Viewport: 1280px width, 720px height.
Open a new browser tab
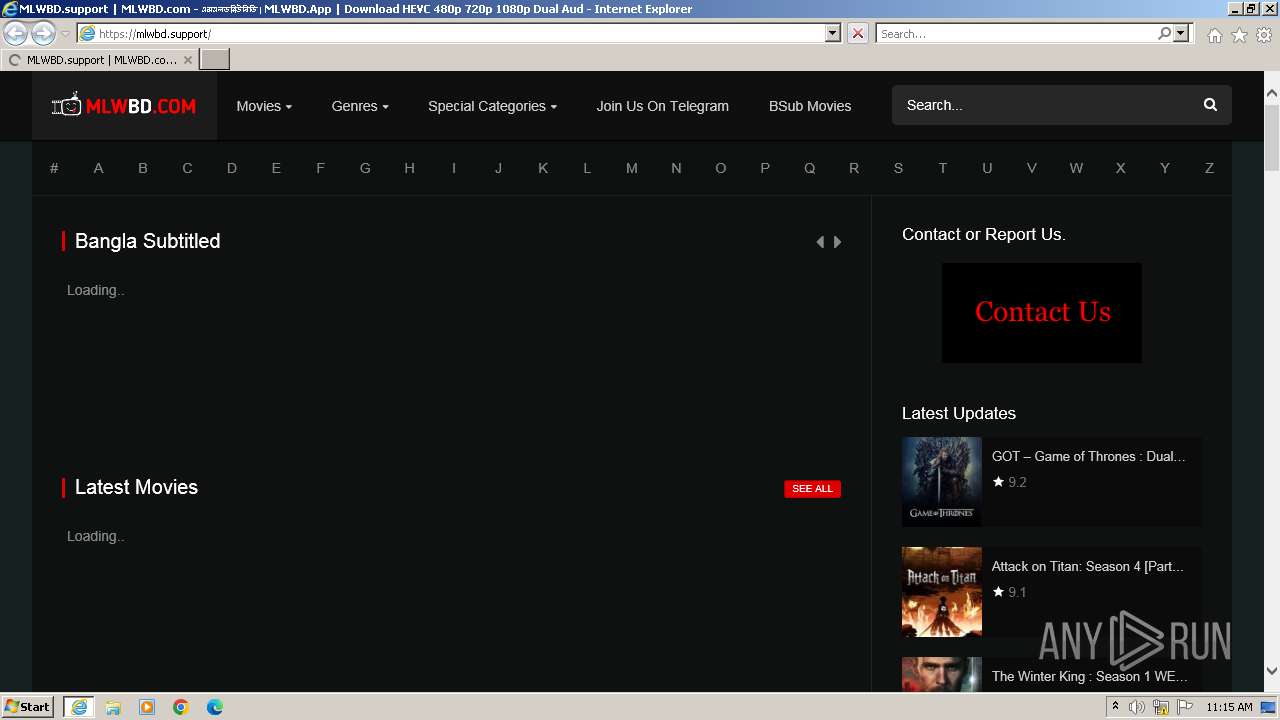pyautogui.click(x=215, y=60)
